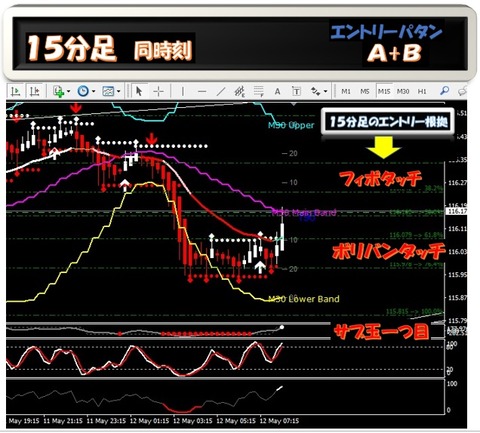Screen dimensions: 480x433
Task: Click the Fibonacci label 115.815 -> 100.0%
Action: point(415,312)
